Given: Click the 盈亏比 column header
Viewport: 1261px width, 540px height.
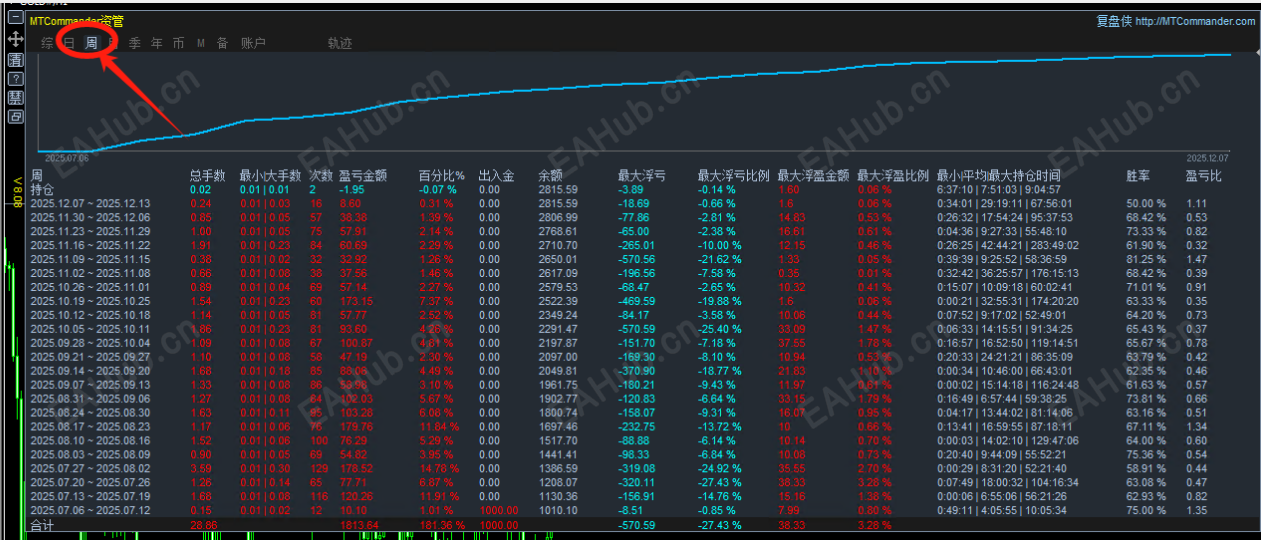Looking at the screenshot, I should 1204,176.
